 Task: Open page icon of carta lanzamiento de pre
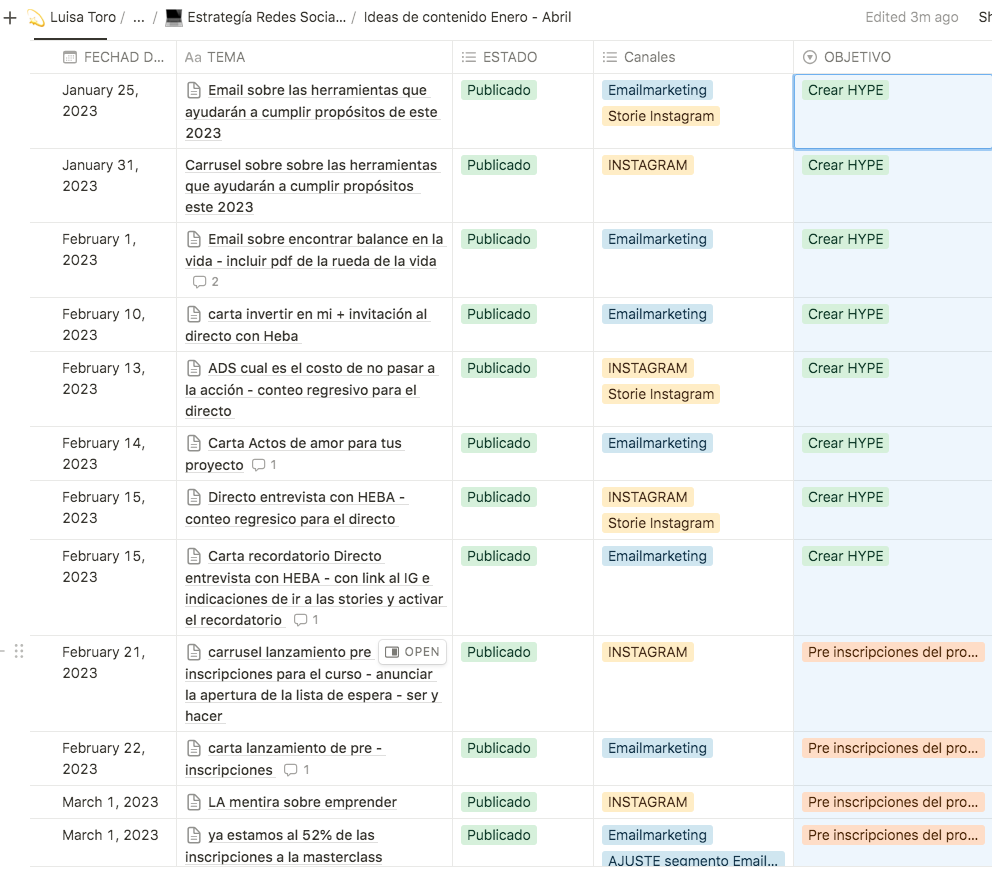pos(194,748)
